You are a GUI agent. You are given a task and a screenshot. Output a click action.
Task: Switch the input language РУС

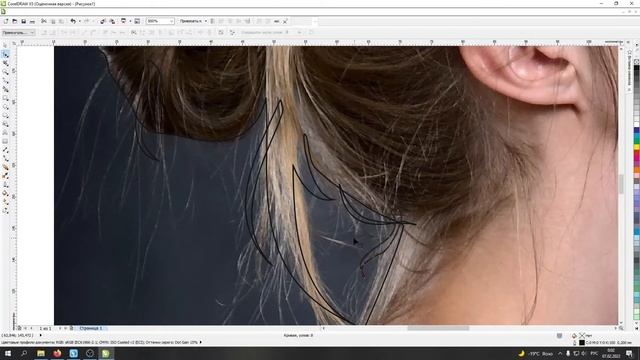tap(594, 353)
